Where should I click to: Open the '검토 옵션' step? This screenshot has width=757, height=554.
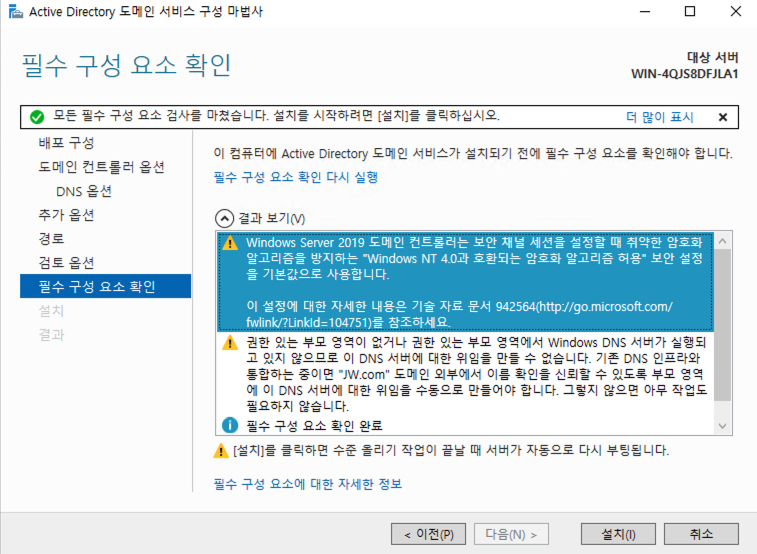click(66, 263)
